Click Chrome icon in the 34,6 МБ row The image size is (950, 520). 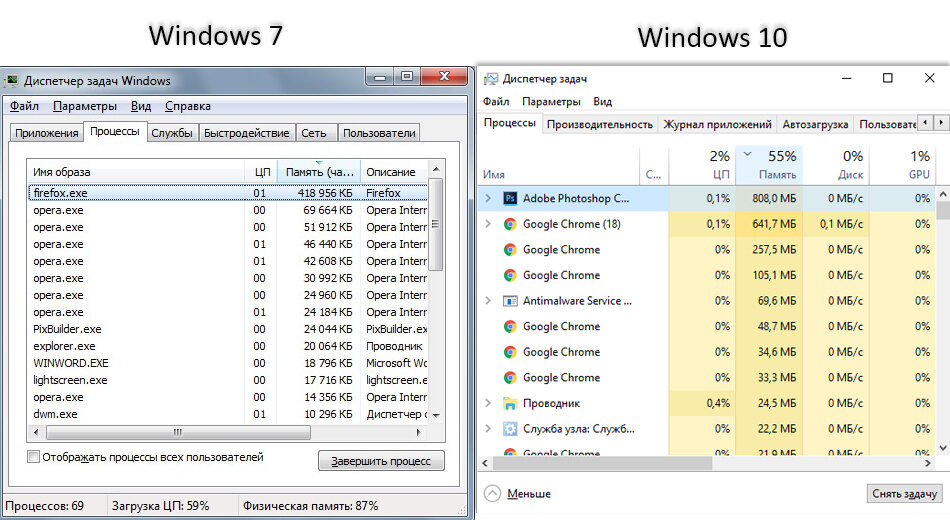(x=510, y=352)
